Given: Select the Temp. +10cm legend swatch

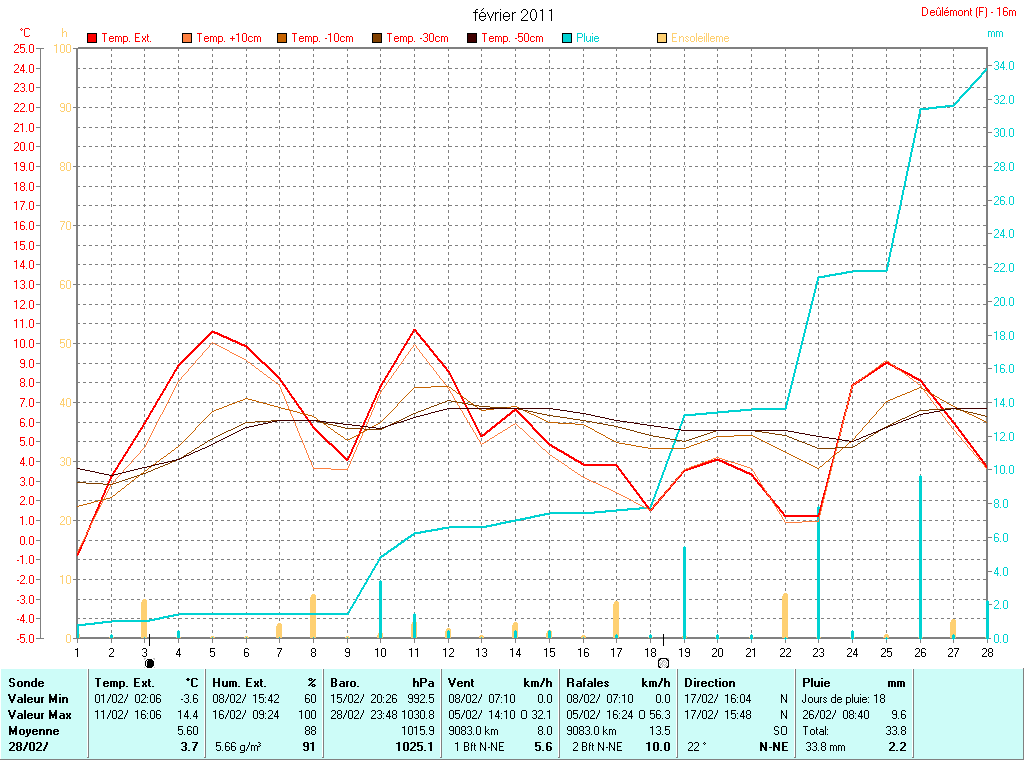Looking at the screenshot, I should coord(187,38).
